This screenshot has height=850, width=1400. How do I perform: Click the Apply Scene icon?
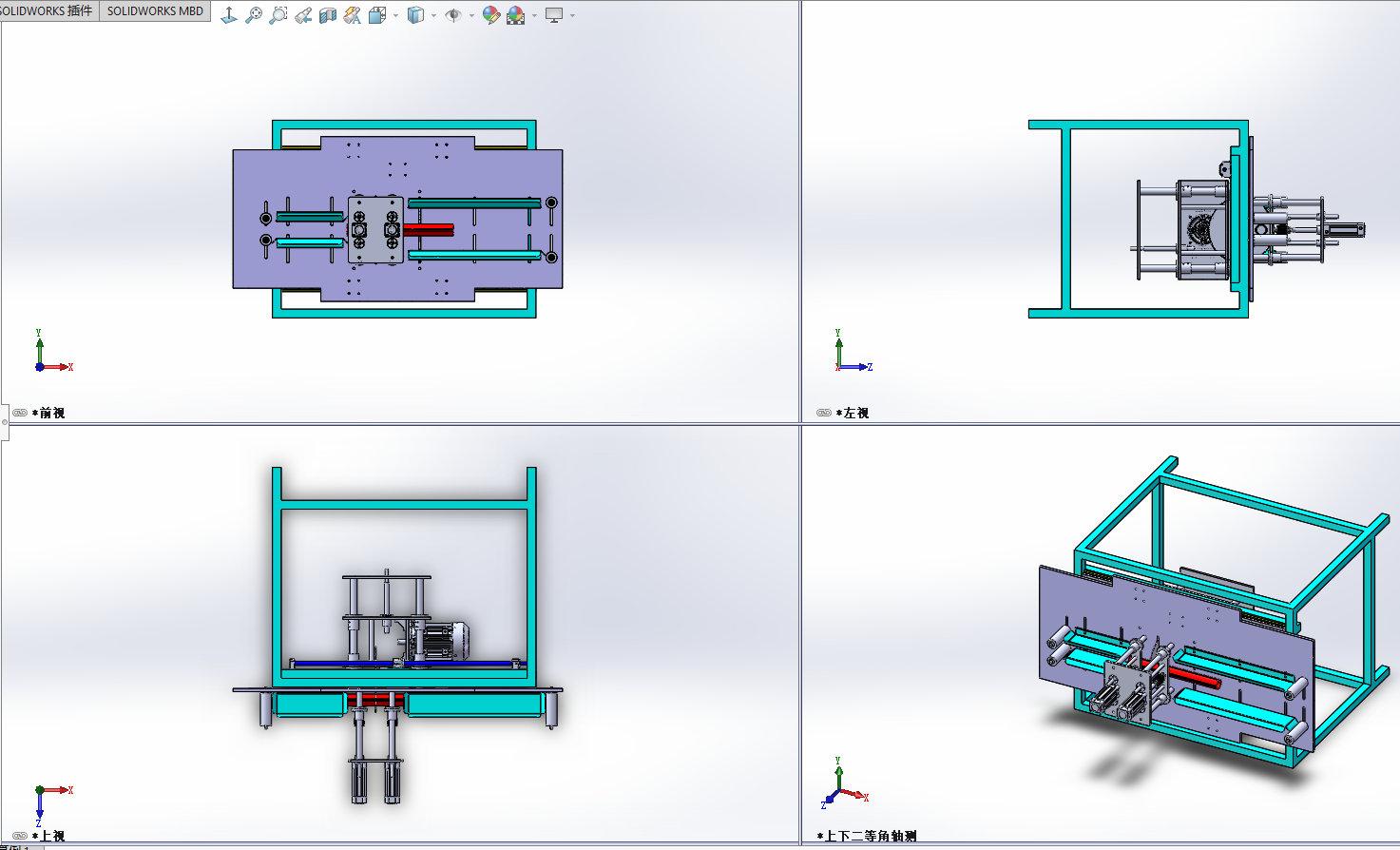click(x=516, y=15)
